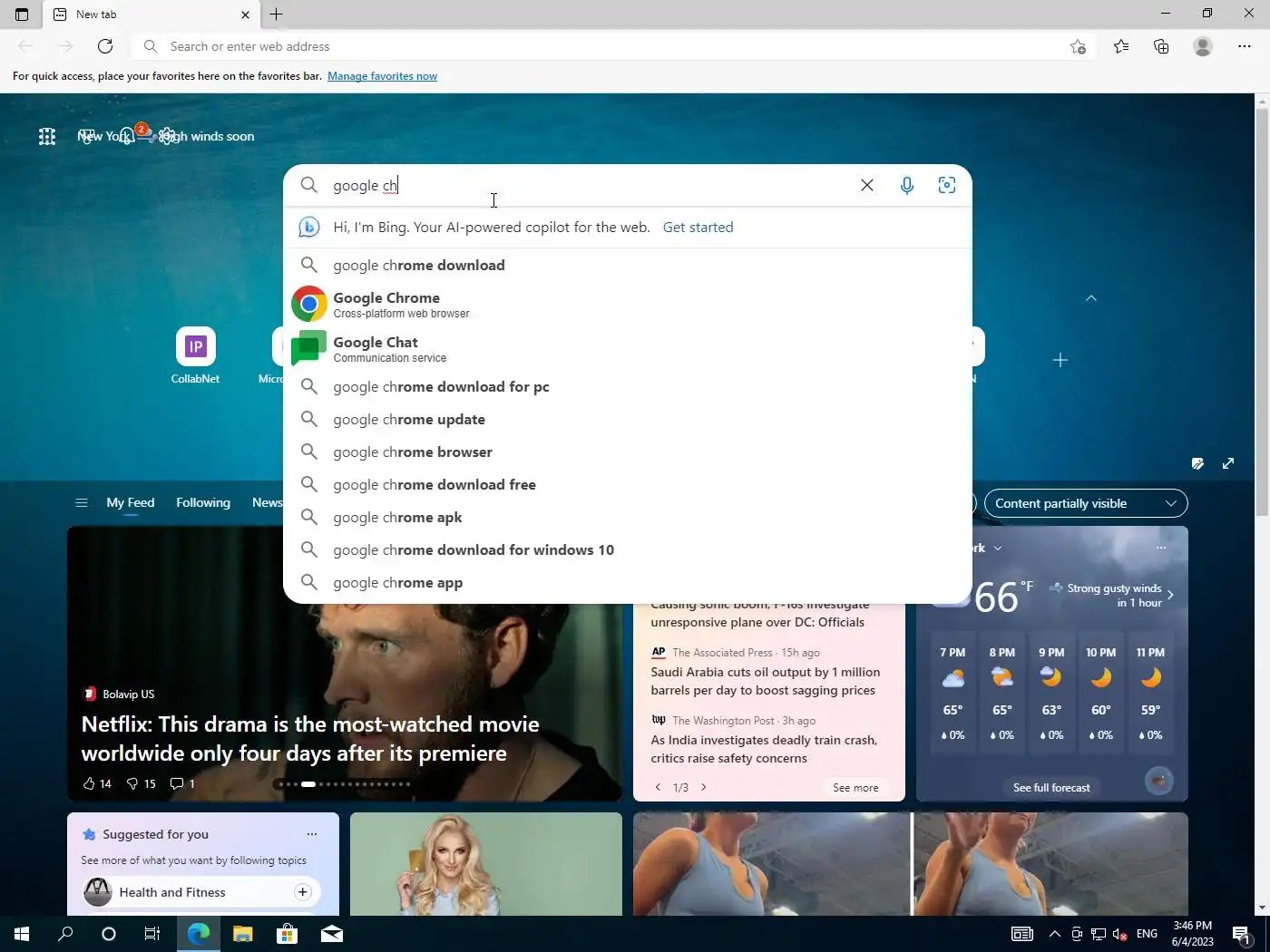1270x952 pixels.
Task: Click the voice search microphone icon
Action: tap(906, 185)
